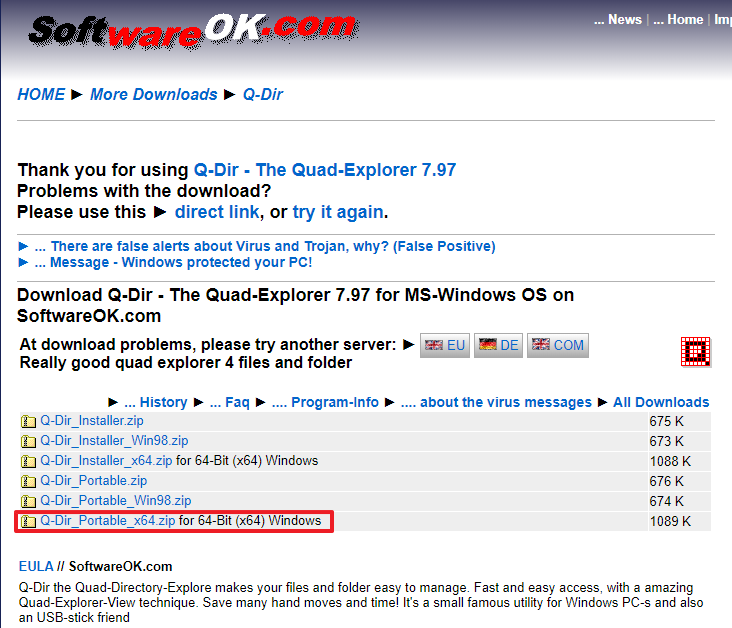Image resolution: width=732 pixels, height=628 pixels.
Task: Use the direct link for download
Action: click(x=217, y=212)
